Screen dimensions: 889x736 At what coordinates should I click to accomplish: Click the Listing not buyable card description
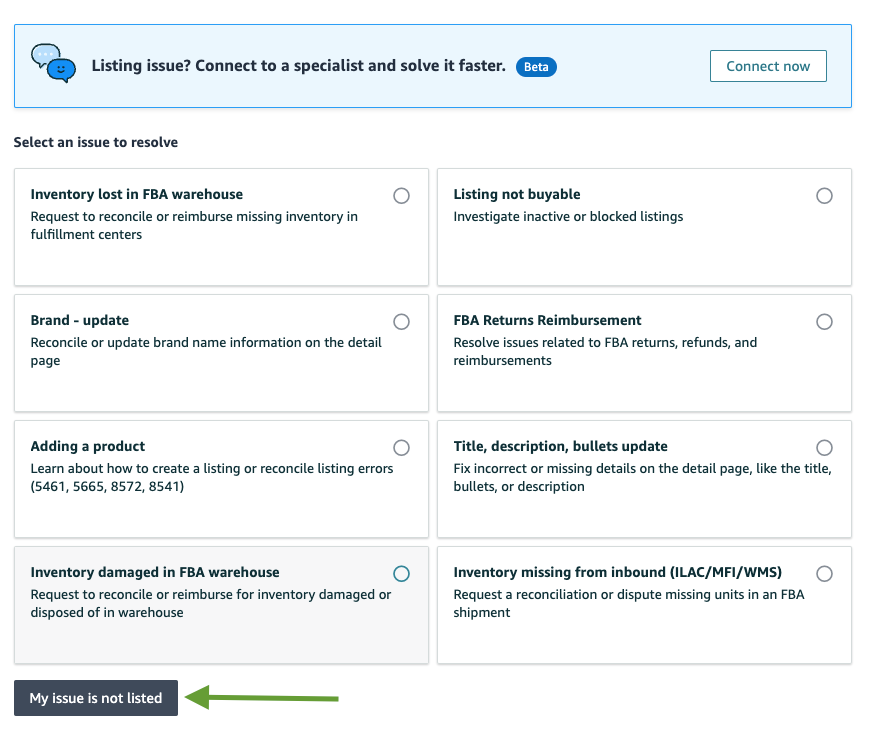(x=568, y=216)
